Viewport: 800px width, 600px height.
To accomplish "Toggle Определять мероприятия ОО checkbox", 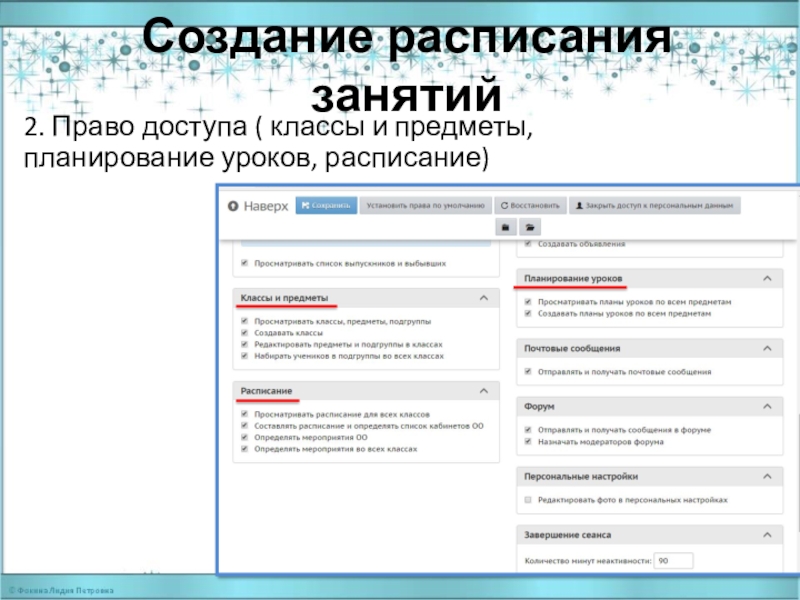I will pyautogui.click(x=244, y=437).
